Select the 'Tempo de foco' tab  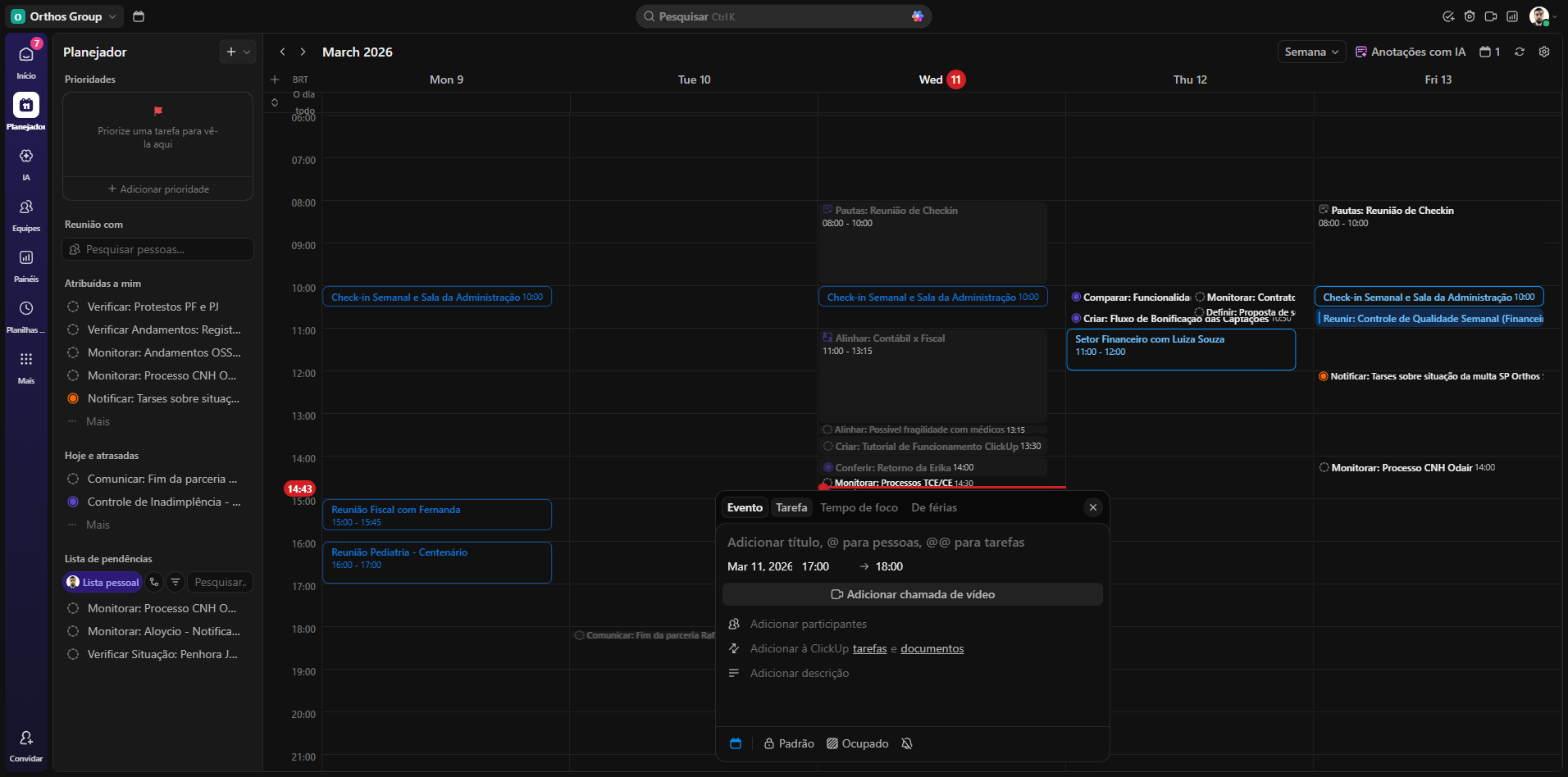(x=859, y=507)
